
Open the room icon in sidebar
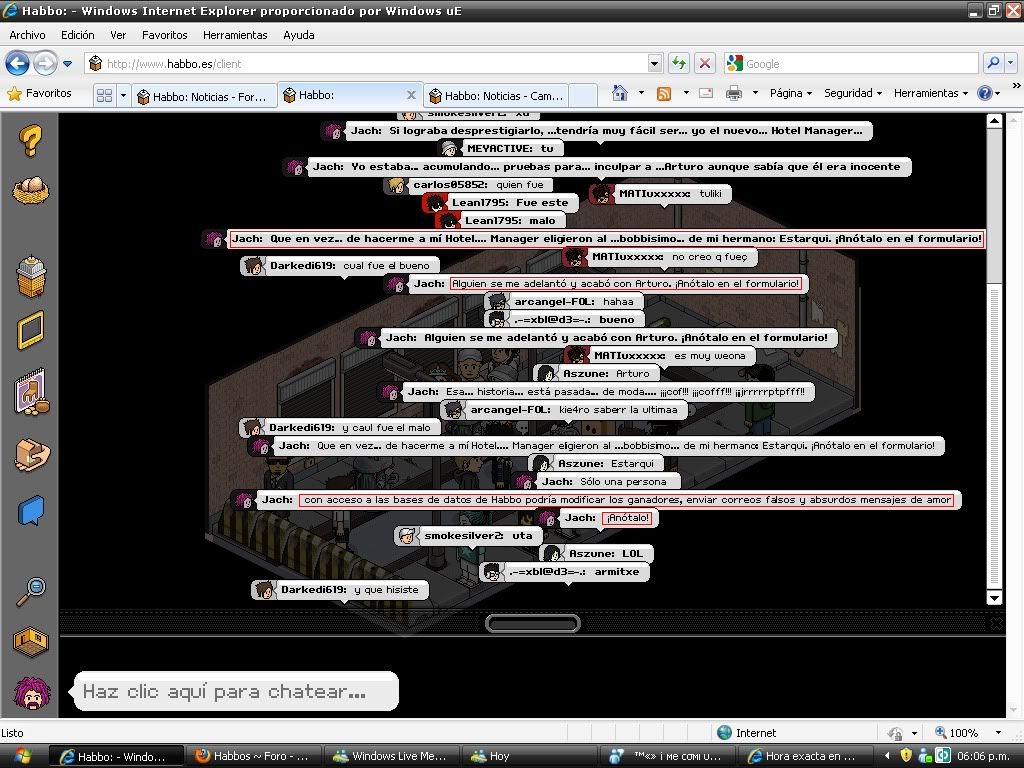30,641
